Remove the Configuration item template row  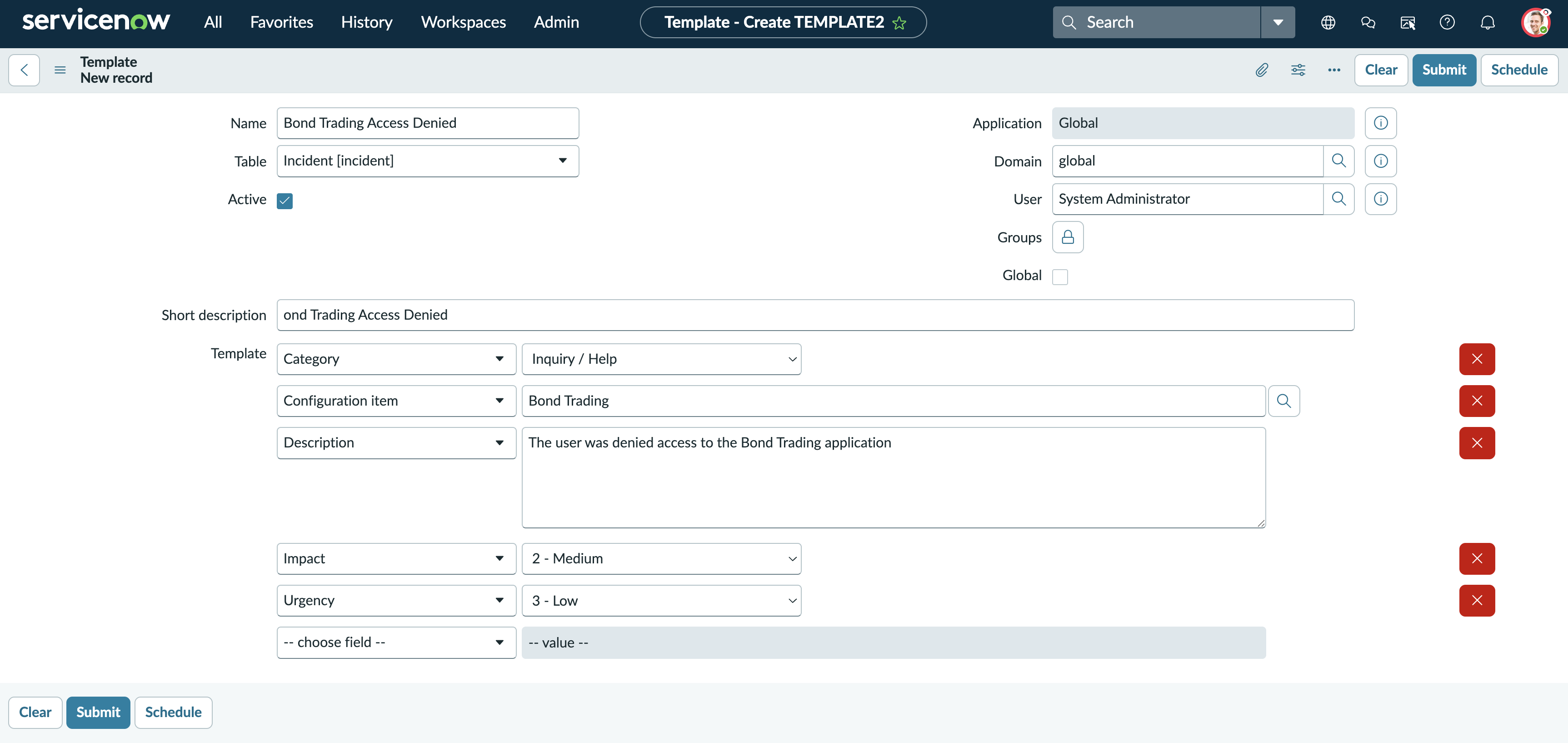click(1477, 401)
